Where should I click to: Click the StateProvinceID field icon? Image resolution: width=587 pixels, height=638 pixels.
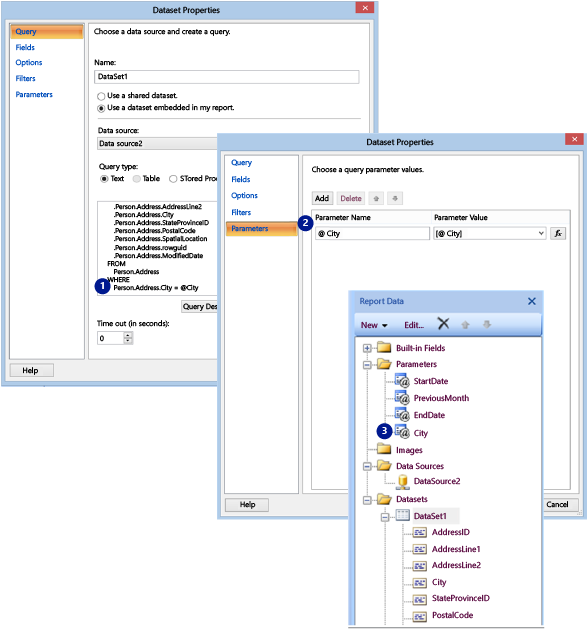[419, 599]
